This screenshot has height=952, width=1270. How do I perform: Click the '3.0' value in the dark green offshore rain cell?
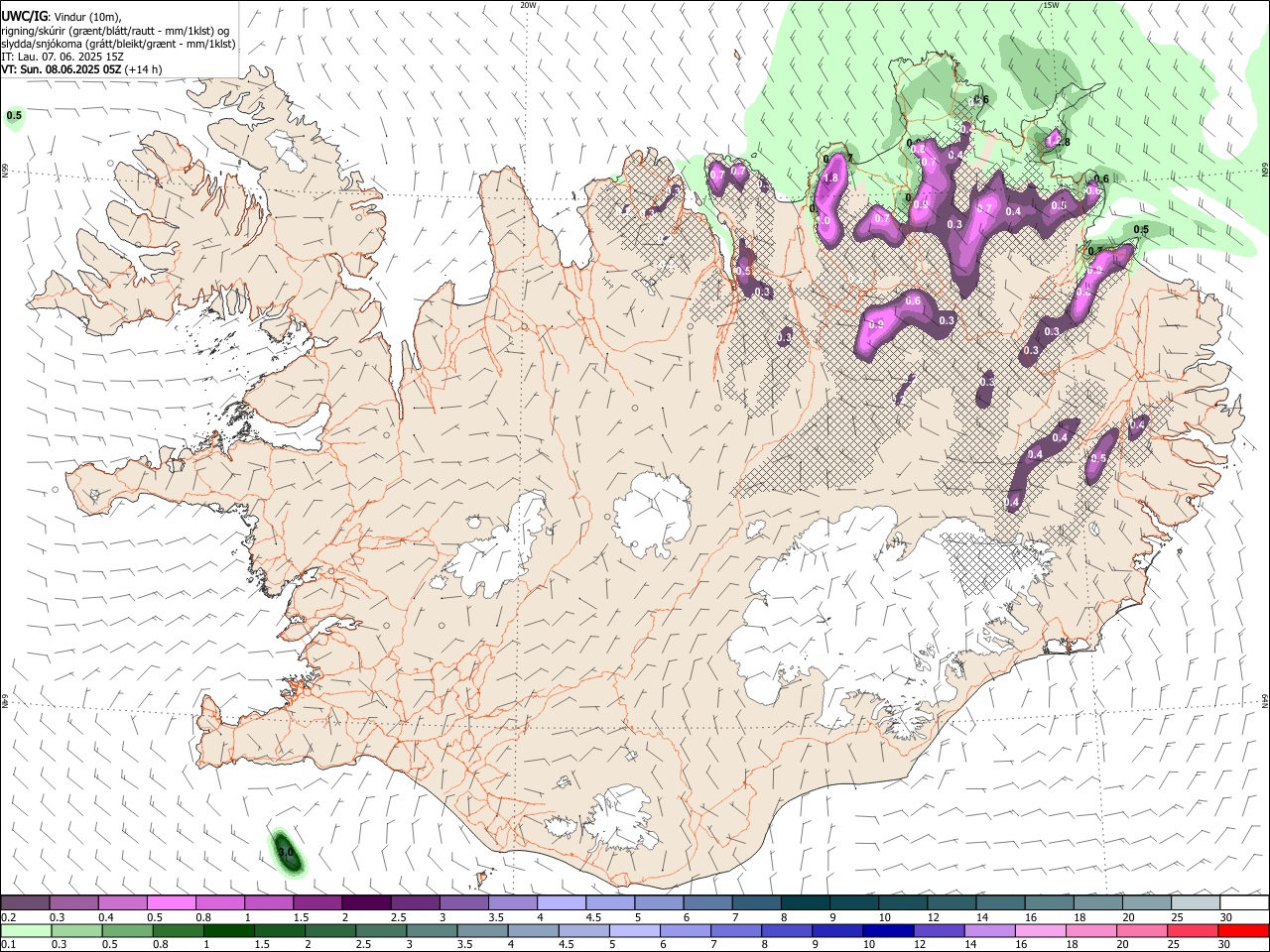click(x=286, y=852)
